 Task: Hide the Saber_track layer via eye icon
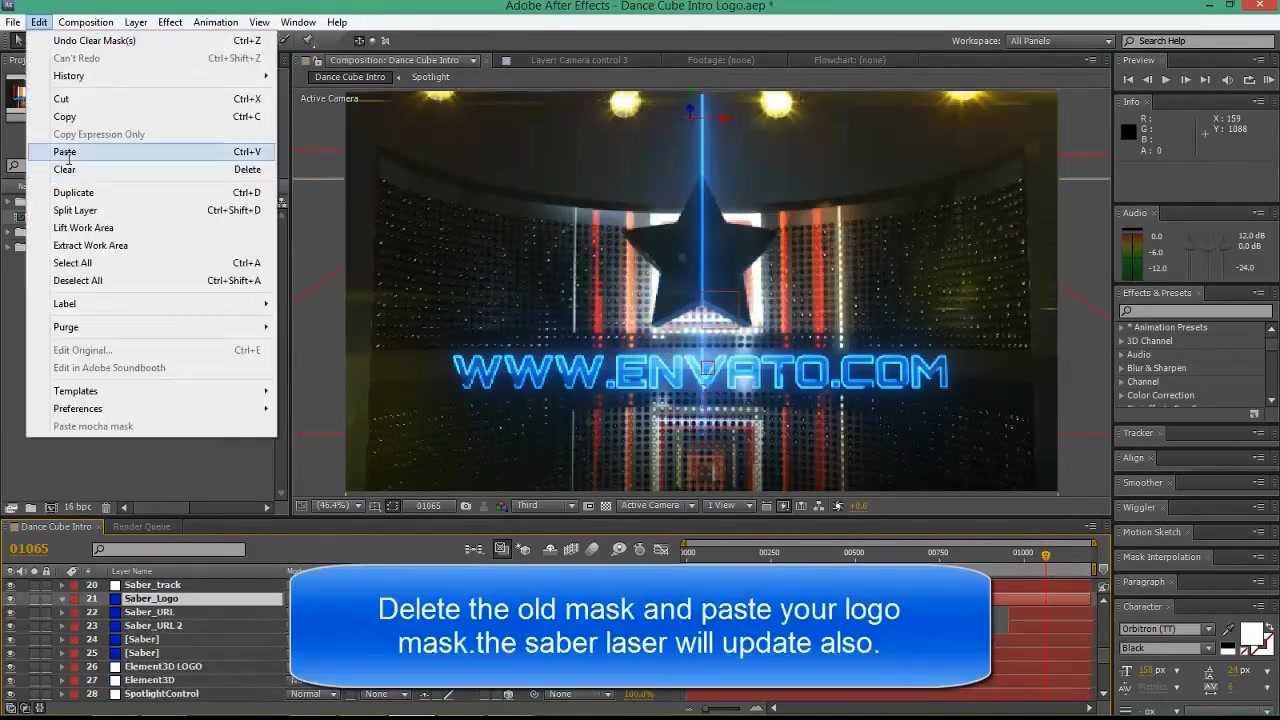10,585
